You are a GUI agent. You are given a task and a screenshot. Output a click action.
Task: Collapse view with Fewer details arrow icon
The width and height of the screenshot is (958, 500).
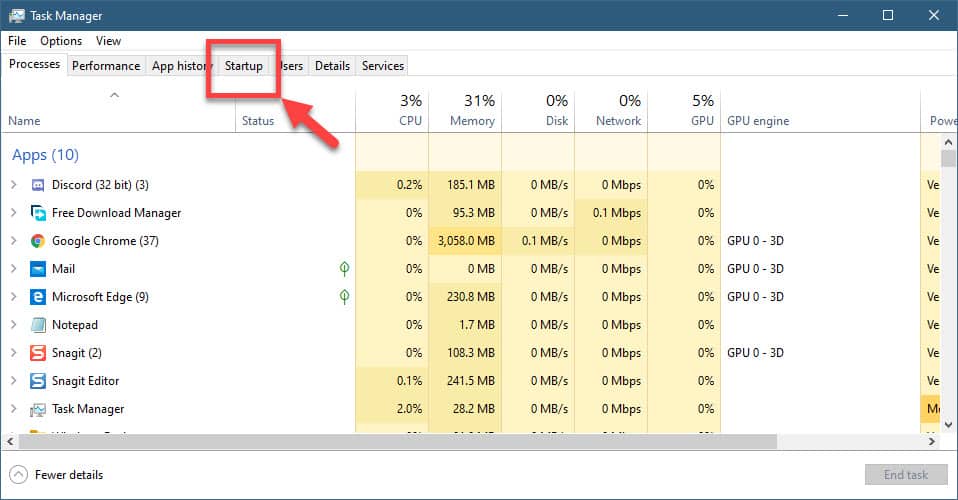(18, 474)
